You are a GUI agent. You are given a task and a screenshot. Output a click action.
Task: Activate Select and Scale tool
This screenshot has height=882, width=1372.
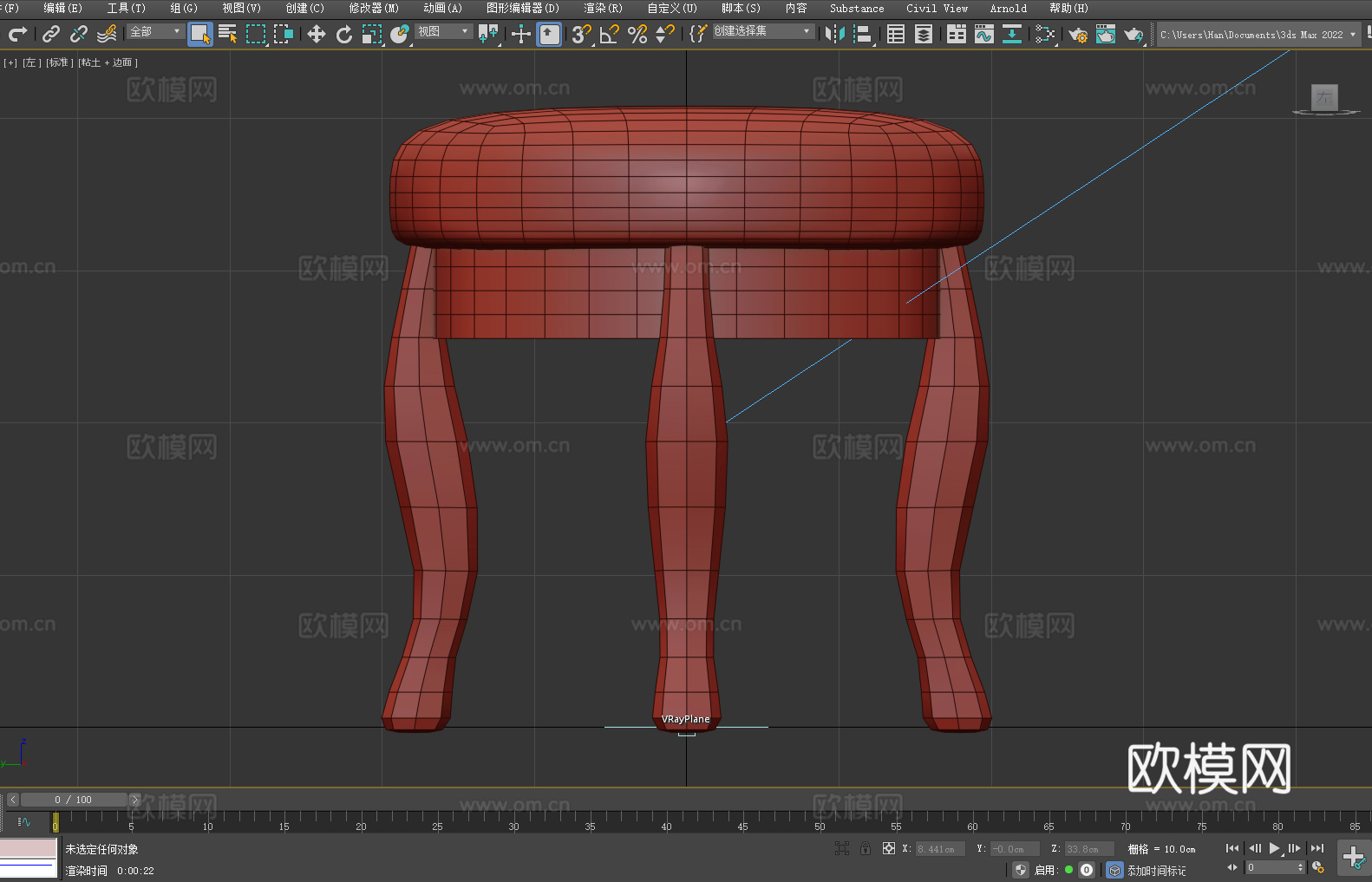372,34
